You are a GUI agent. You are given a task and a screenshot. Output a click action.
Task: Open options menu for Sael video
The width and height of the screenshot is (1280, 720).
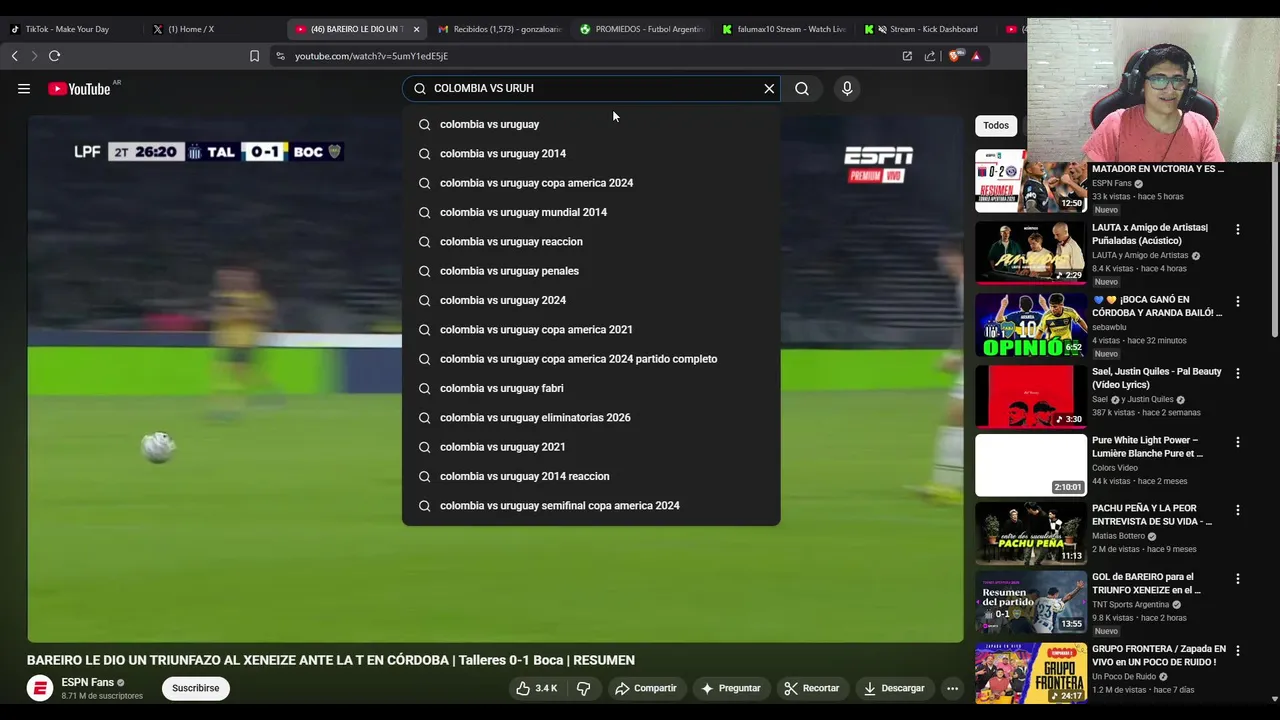click(x=1238, y=373)
